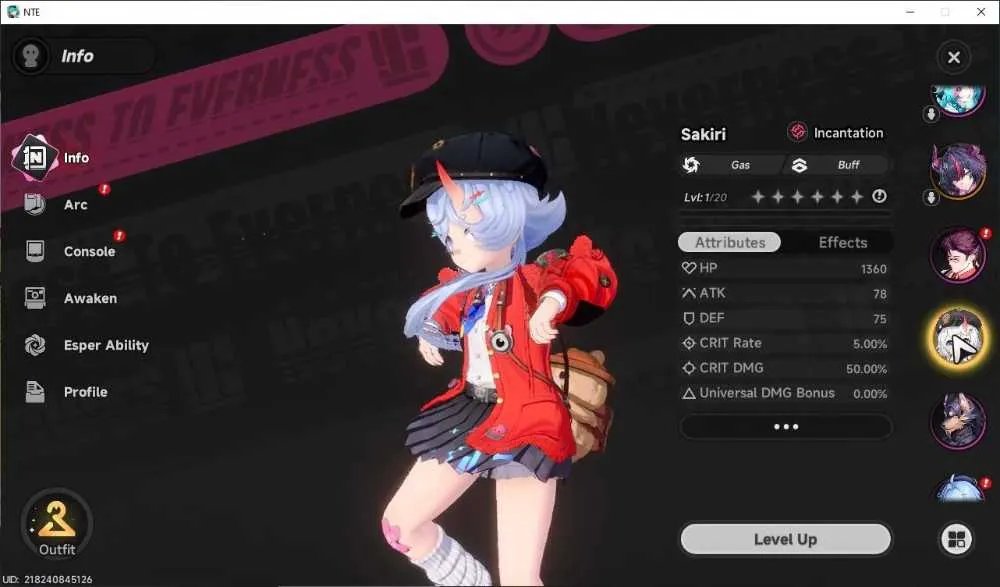Image resolution: width=1000 pixels, height=587 pixels.
Task: Click the Arc sidebar icon
Action: point(34,204)
